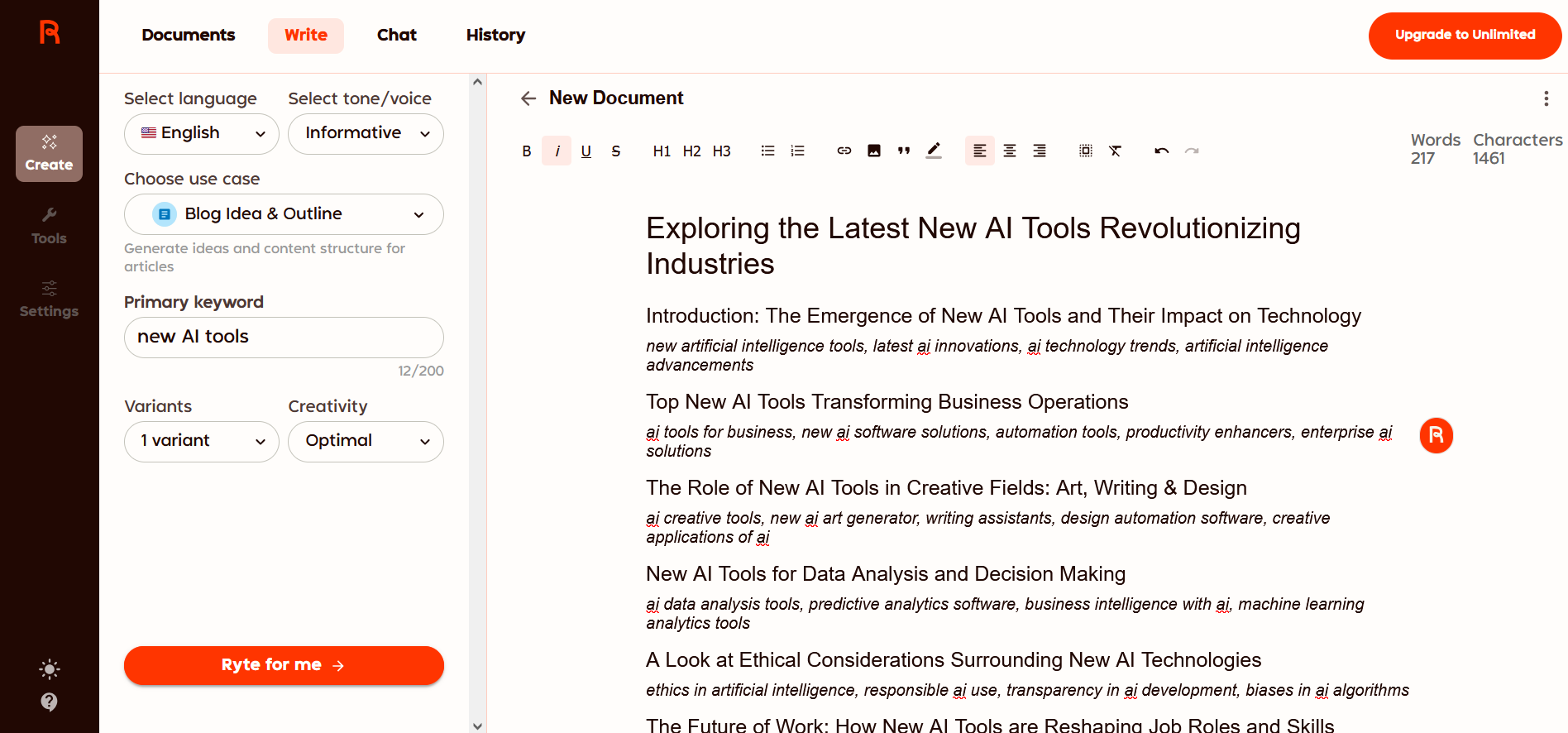Open the Variants dropdown
The width and height of the screenshot is (1568, 733).
click(202, 442)
